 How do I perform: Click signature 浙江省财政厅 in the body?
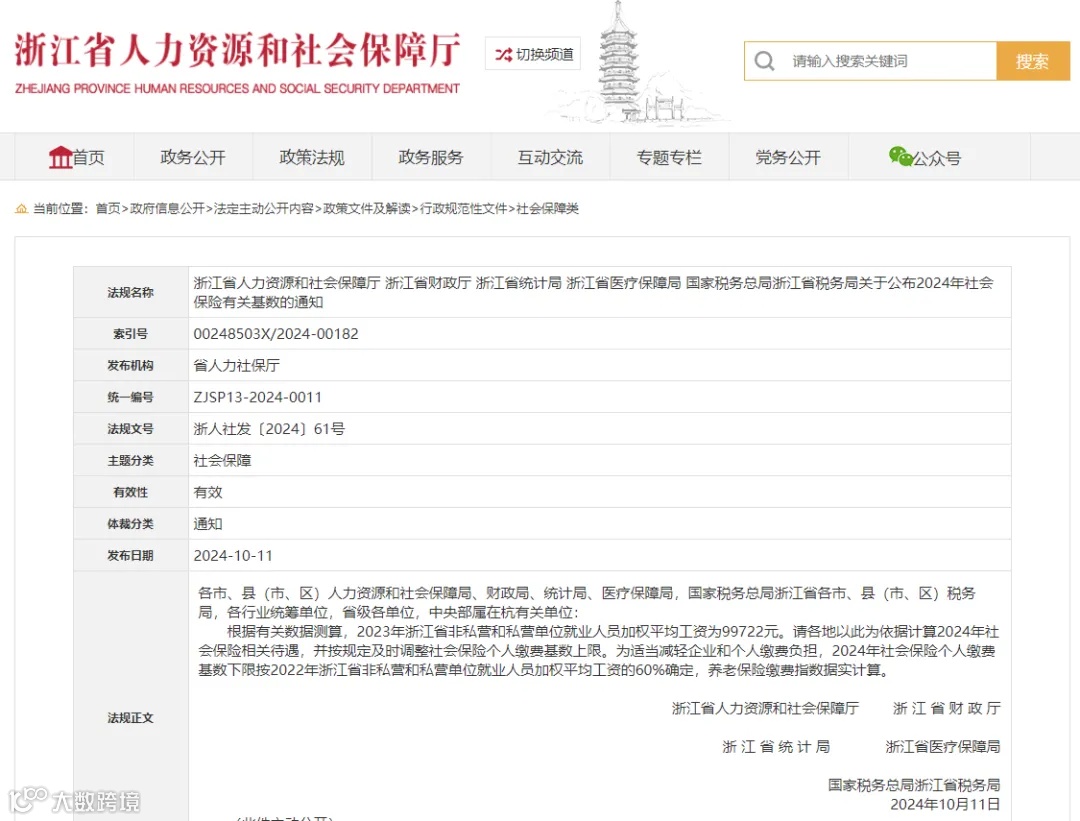(x=946, y=709)
